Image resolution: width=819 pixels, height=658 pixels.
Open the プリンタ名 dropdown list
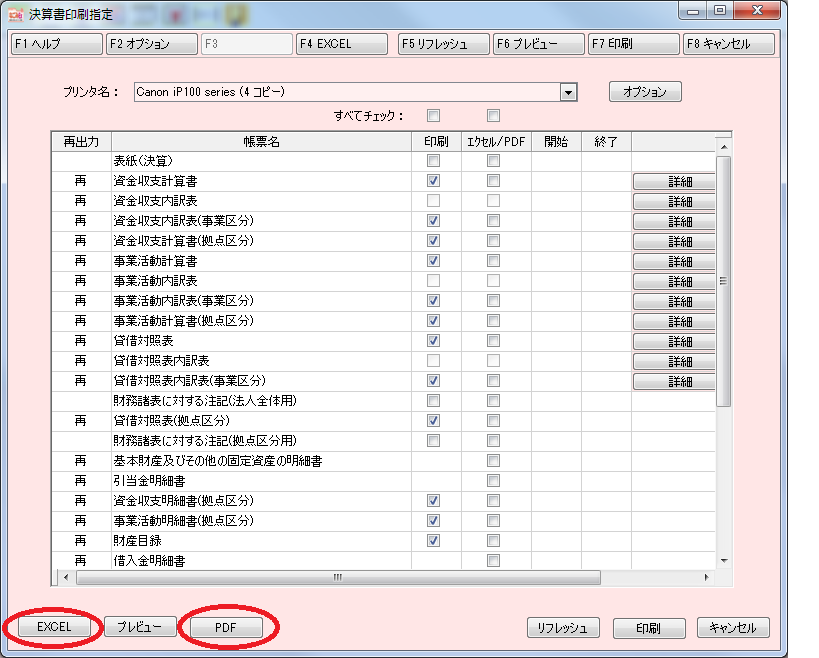coord(568,92)
